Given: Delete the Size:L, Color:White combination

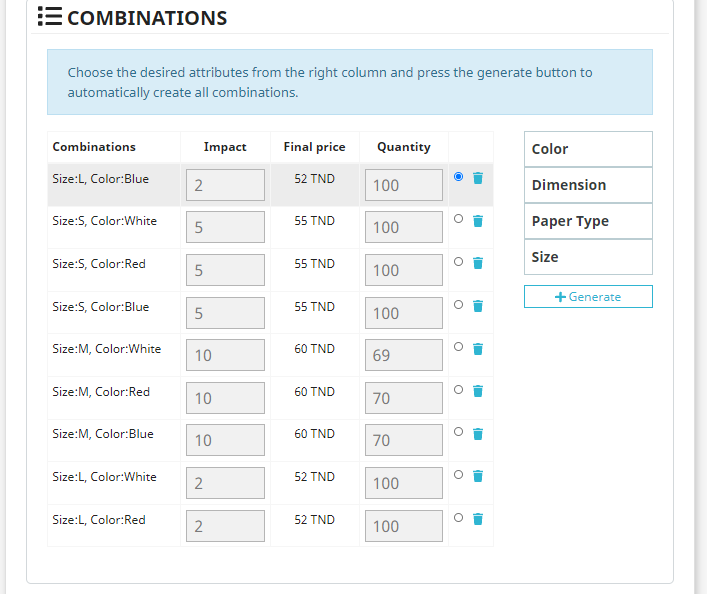Looking at the screenshot, I should pyautogui.click(x=478, y=476).
